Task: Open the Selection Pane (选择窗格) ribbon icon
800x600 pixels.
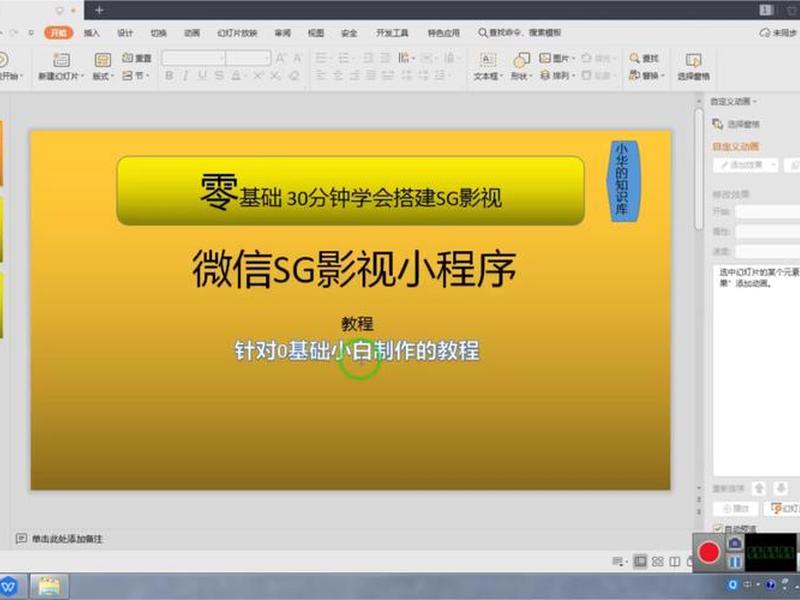Action: [x=693, y=60]
